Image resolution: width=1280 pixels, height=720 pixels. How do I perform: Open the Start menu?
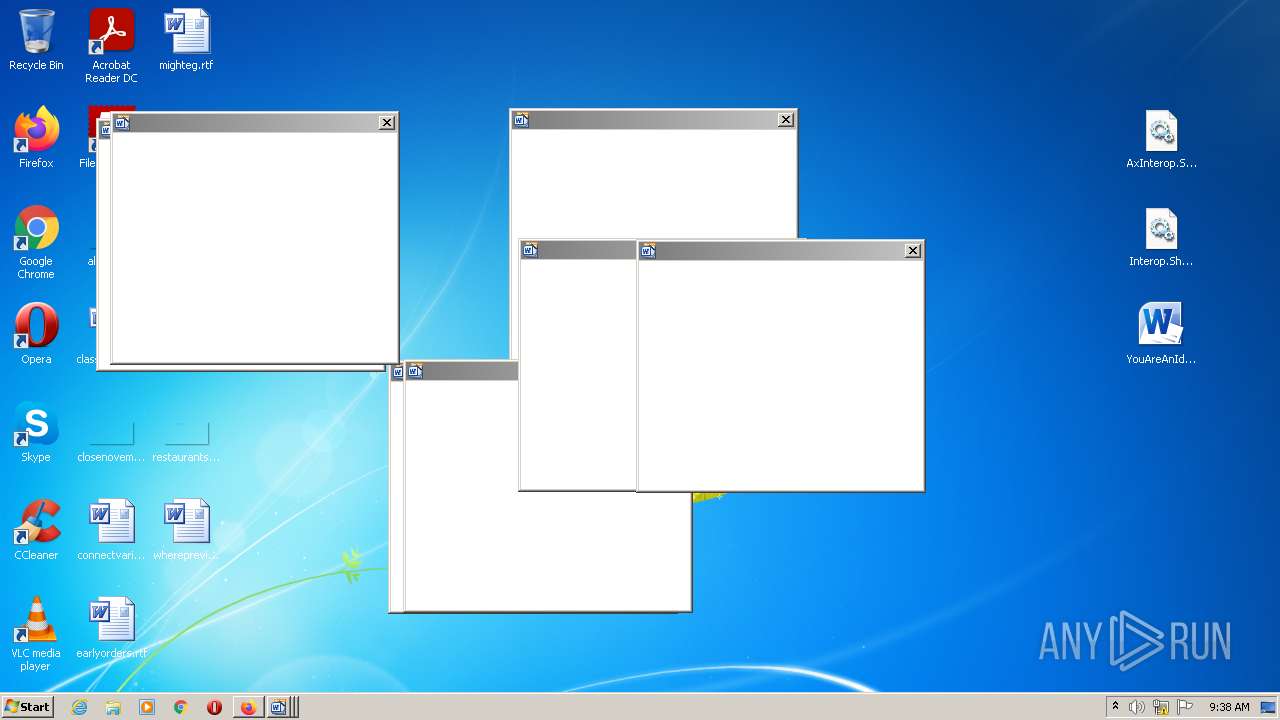[x=27, y=707]
